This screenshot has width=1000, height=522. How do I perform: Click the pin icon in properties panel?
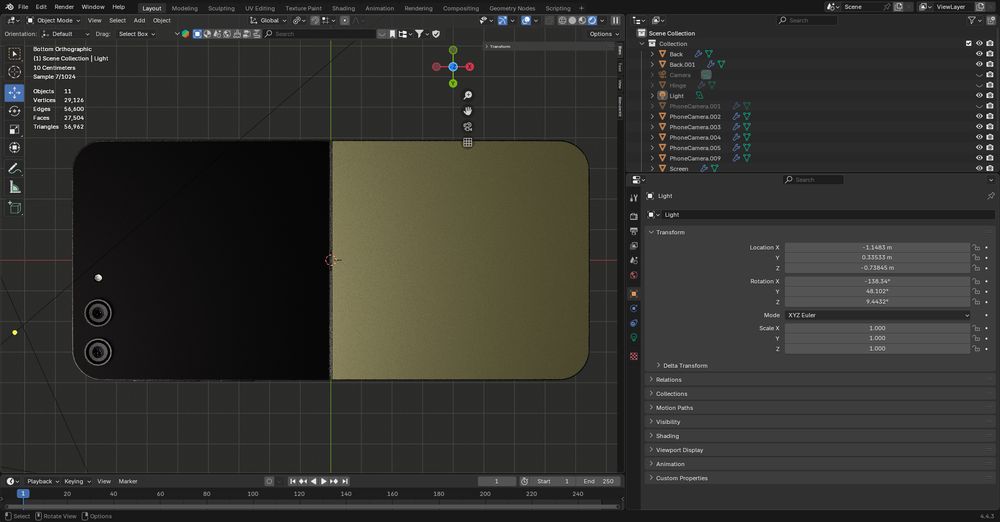pos(990,196)
